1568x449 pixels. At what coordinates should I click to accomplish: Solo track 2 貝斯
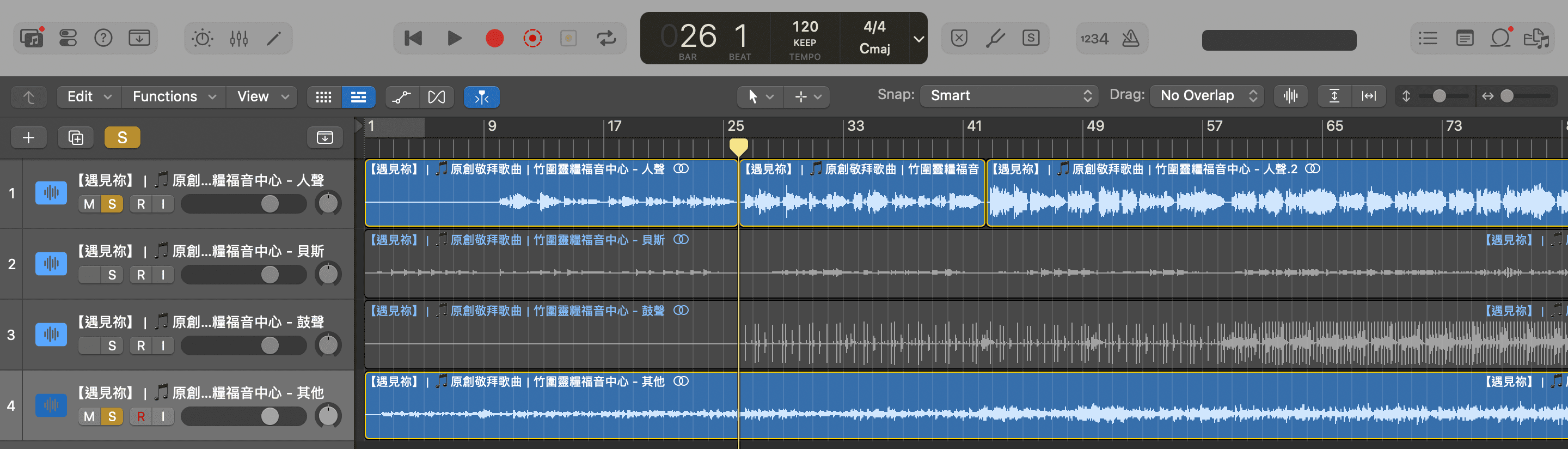[x=112, y=275]
